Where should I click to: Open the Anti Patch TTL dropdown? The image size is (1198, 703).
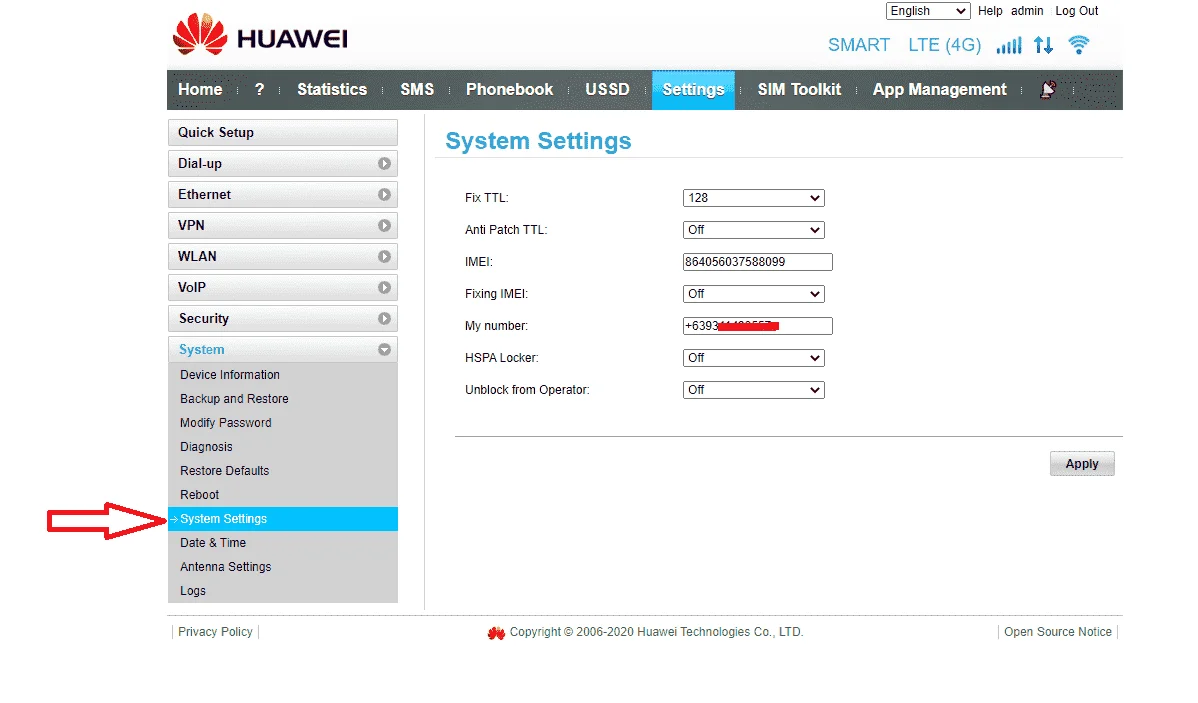click(753, 230)
